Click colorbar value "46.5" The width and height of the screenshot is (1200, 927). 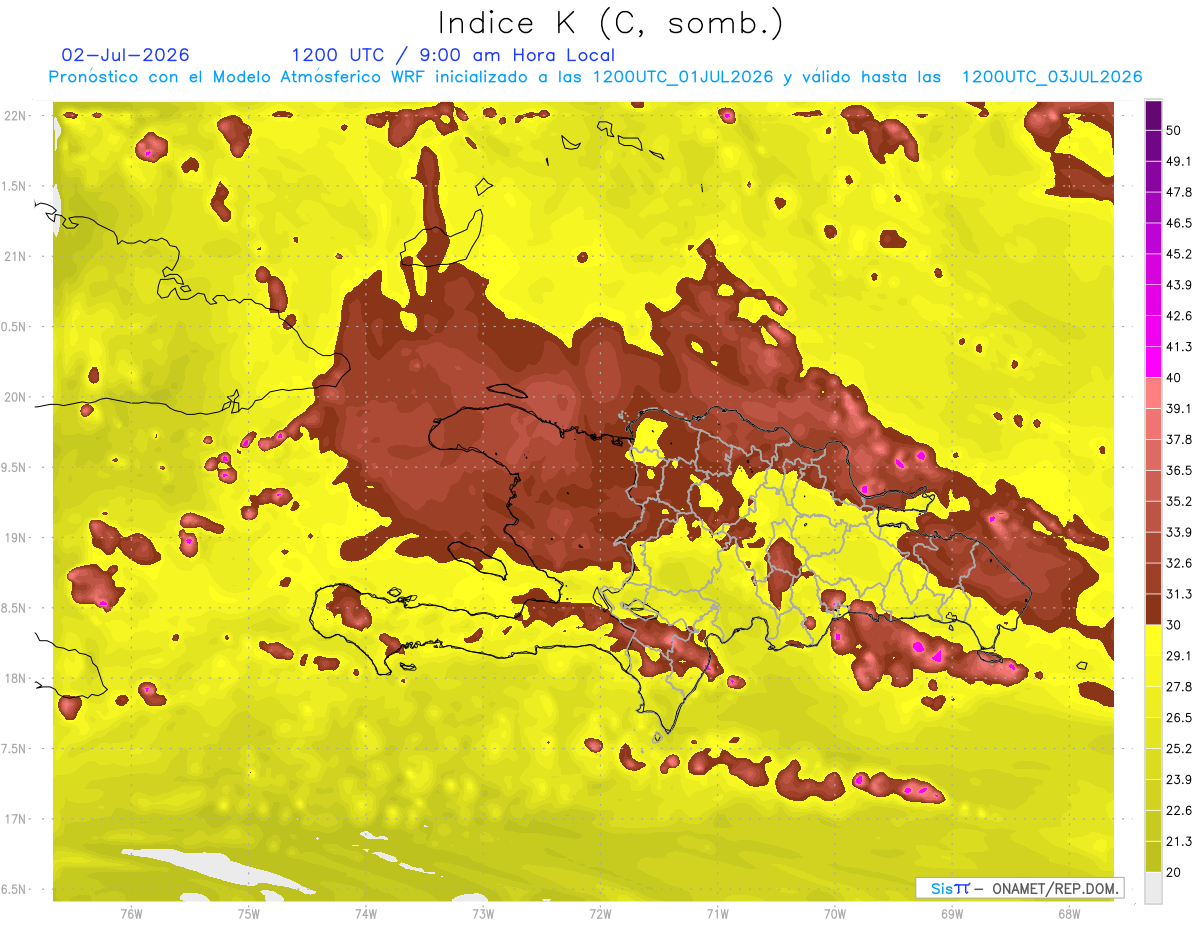click(x=1178, y=223)
